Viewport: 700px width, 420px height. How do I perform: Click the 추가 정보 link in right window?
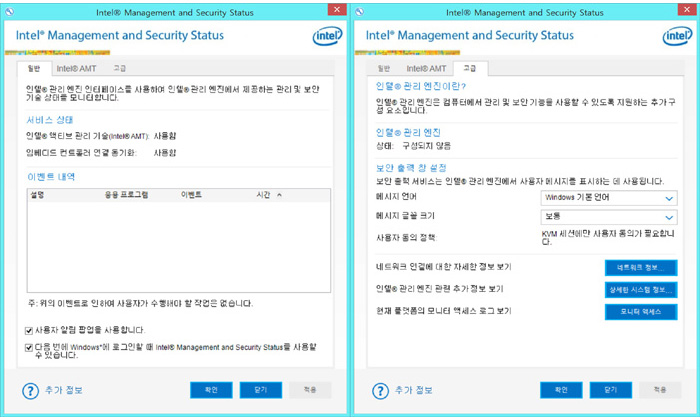click(x=414, y=391)
